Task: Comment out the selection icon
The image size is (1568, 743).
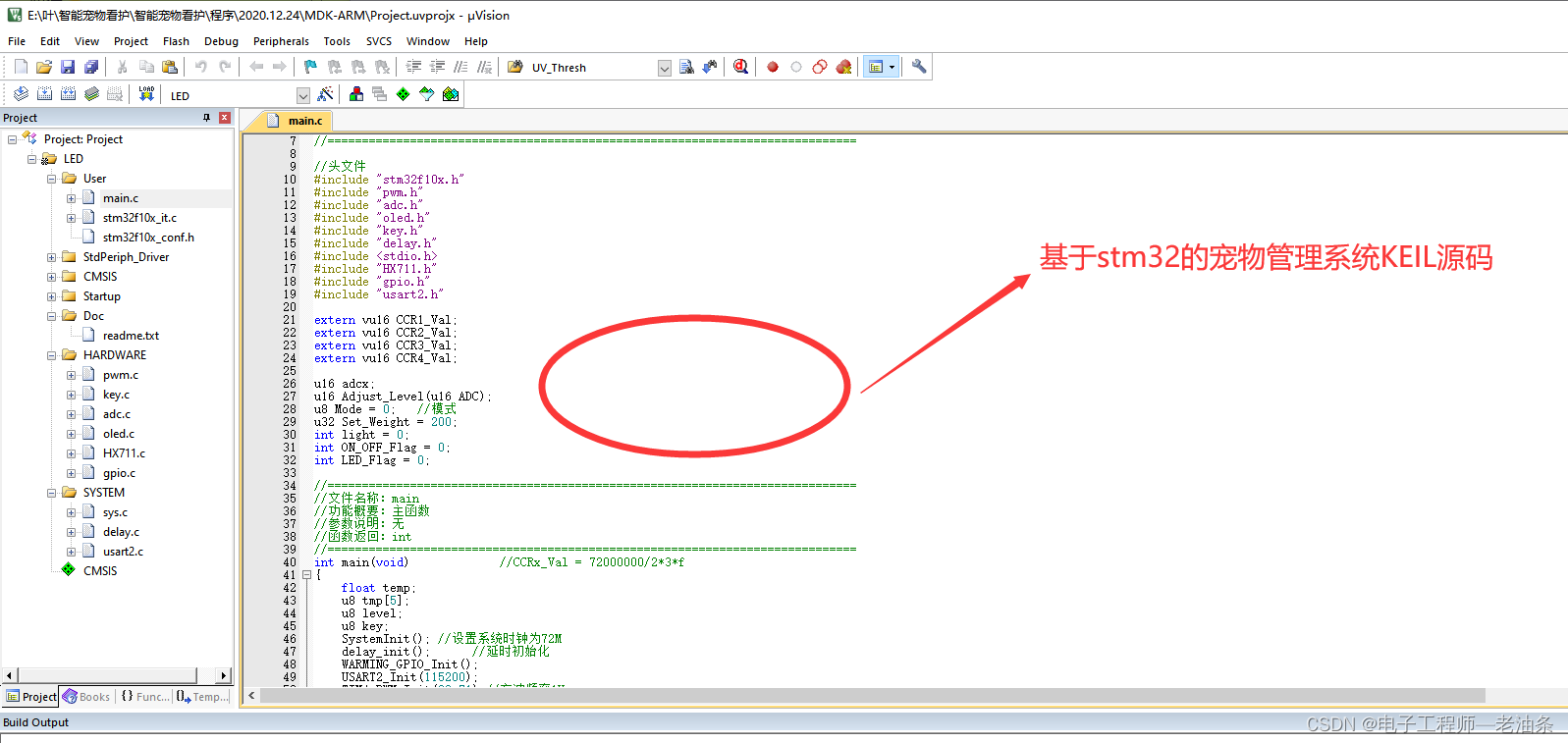Action: [x=460, y=67]
